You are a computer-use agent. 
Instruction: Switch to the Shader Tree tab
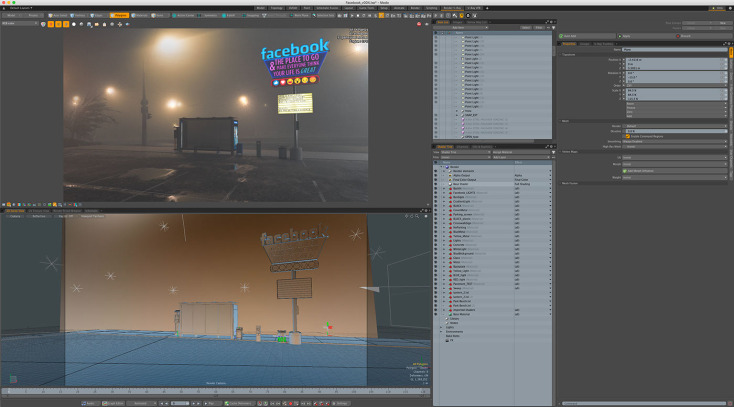click(443, 146)
